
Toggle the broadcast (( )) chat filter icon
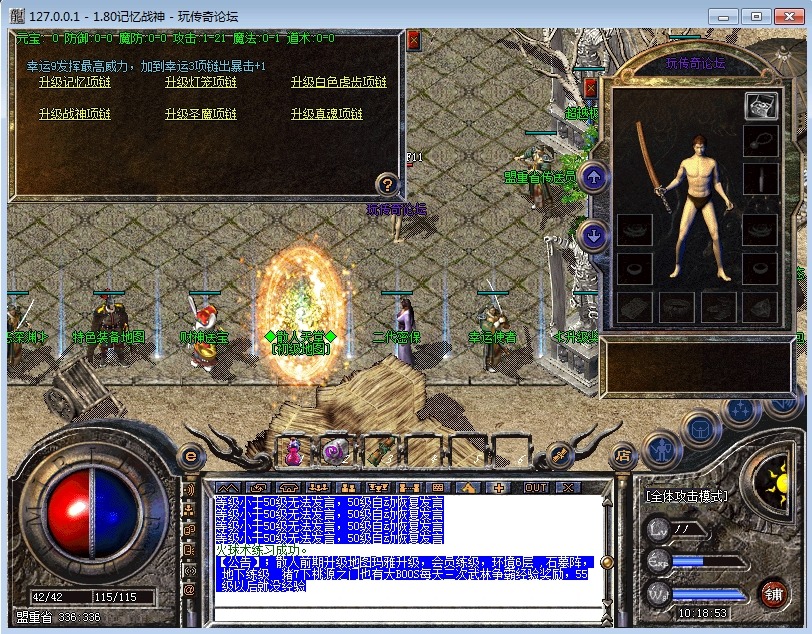point(190,570)
